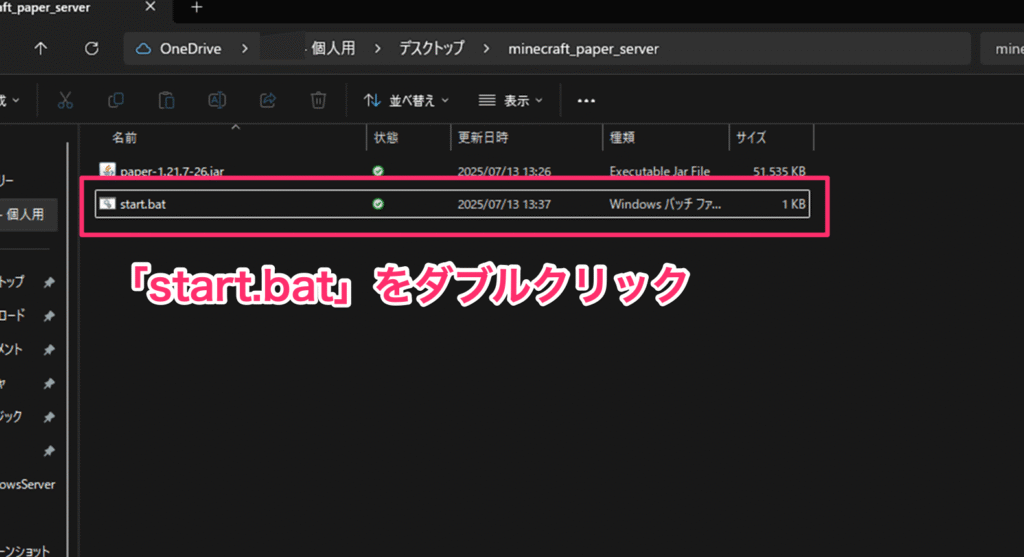1024x557 pixels.
Task: Select WindowsServer item in sidebar
Action: 27,485
